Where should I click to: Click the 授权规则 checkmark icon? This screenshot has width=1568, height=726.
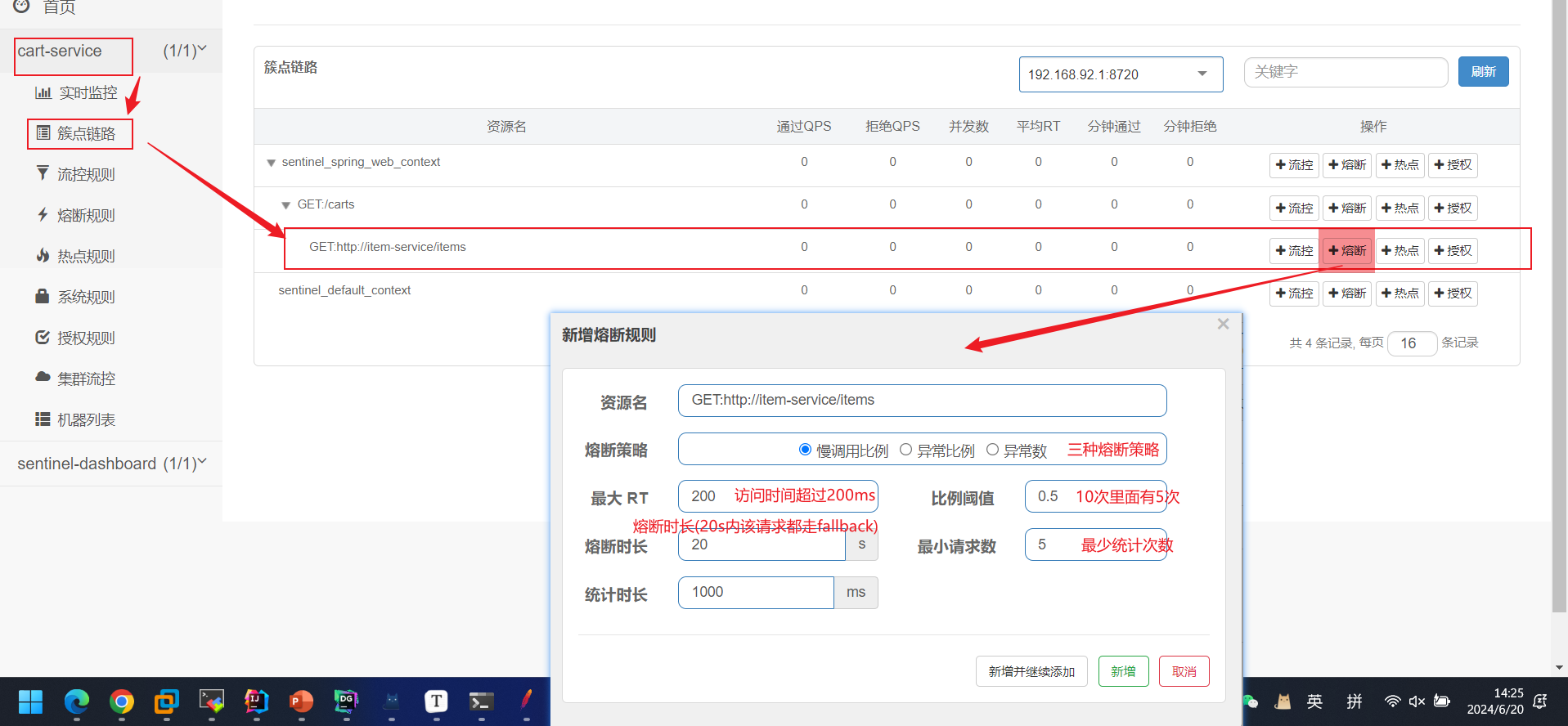click(x=43, y=337)
